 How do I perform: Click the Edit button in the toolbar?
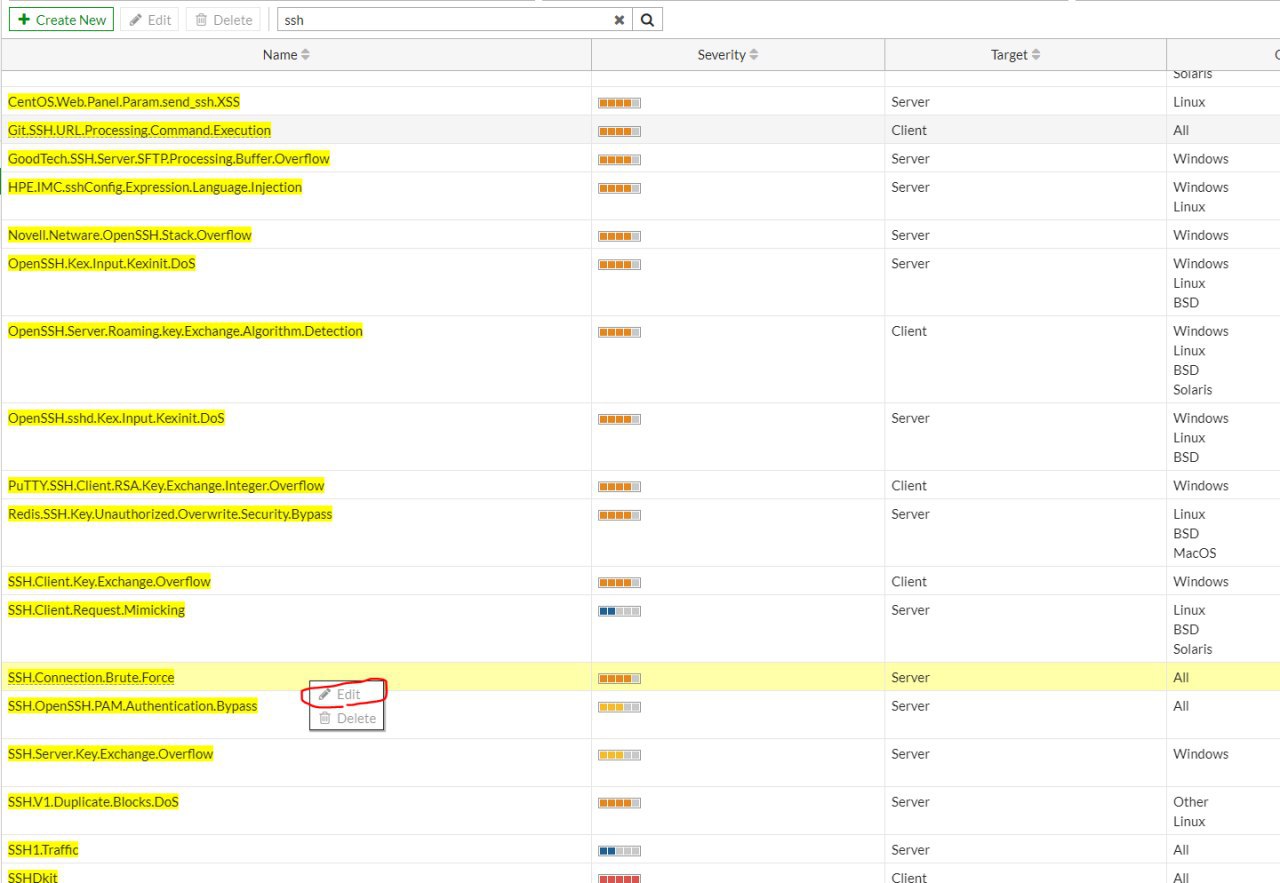[150, 20]
